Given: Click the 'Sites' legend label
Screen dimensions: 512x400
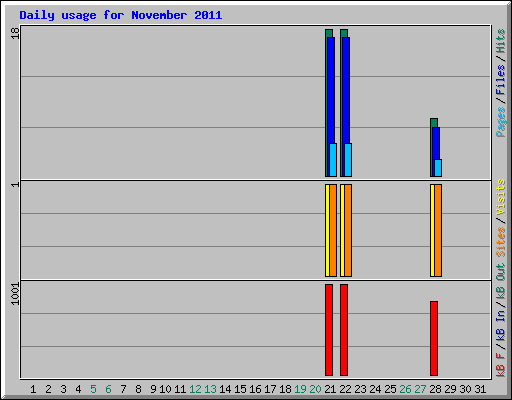Looking at the screenshot, I should [500, 242].
